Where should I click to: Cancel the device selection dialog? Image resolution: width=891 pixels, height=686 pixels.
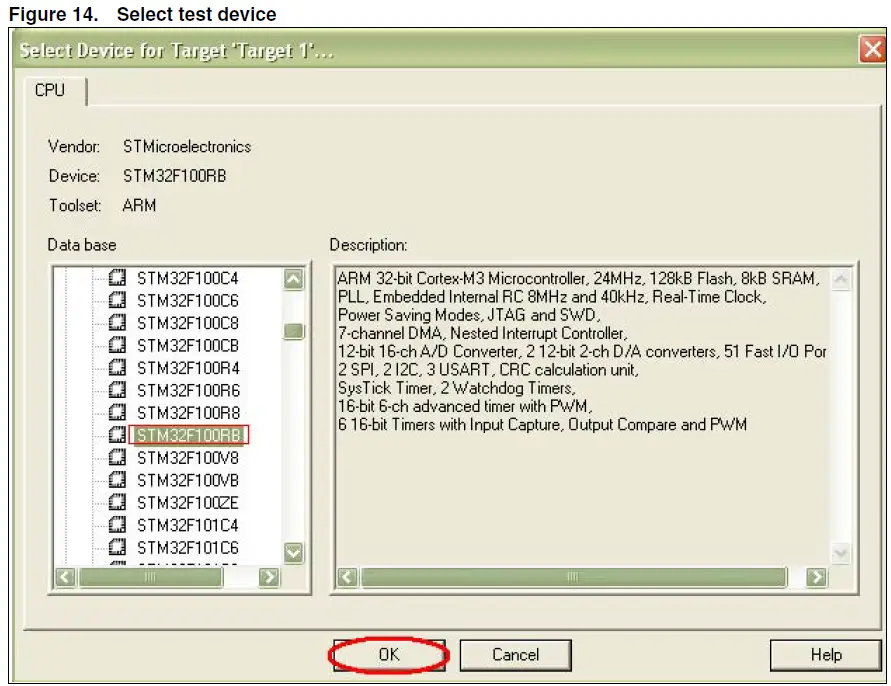516,655
